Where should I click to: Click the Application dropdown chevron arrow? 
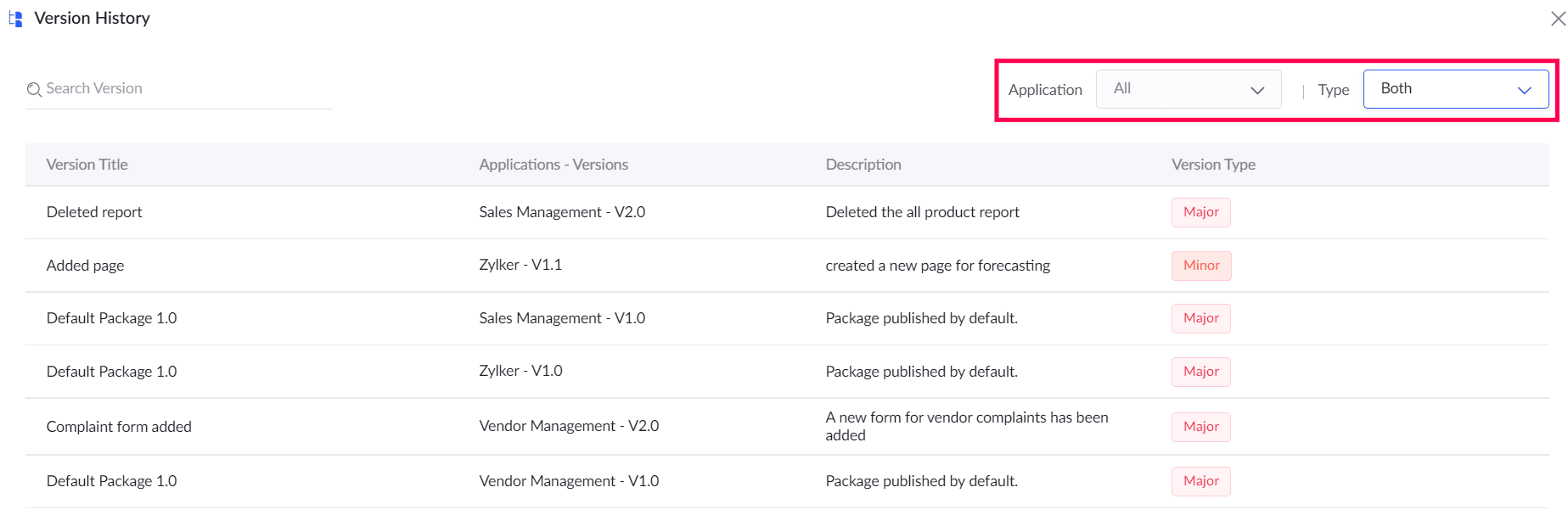[1257, 90]
